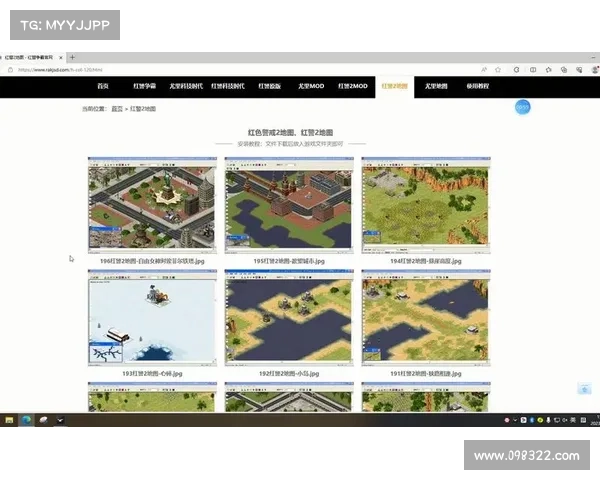The image size is (600, 480).
Task: Open map thumbnail 196 Statue of Liberty
Action: 152,205
